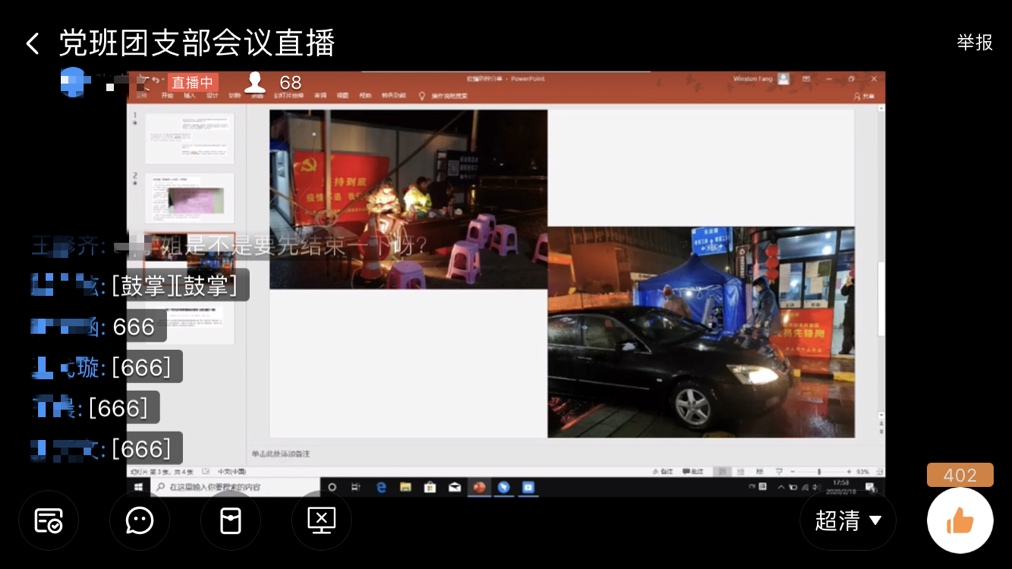Select the first slide thumbnail
This screenshot has width=1012, height=569.
[189, 138]
